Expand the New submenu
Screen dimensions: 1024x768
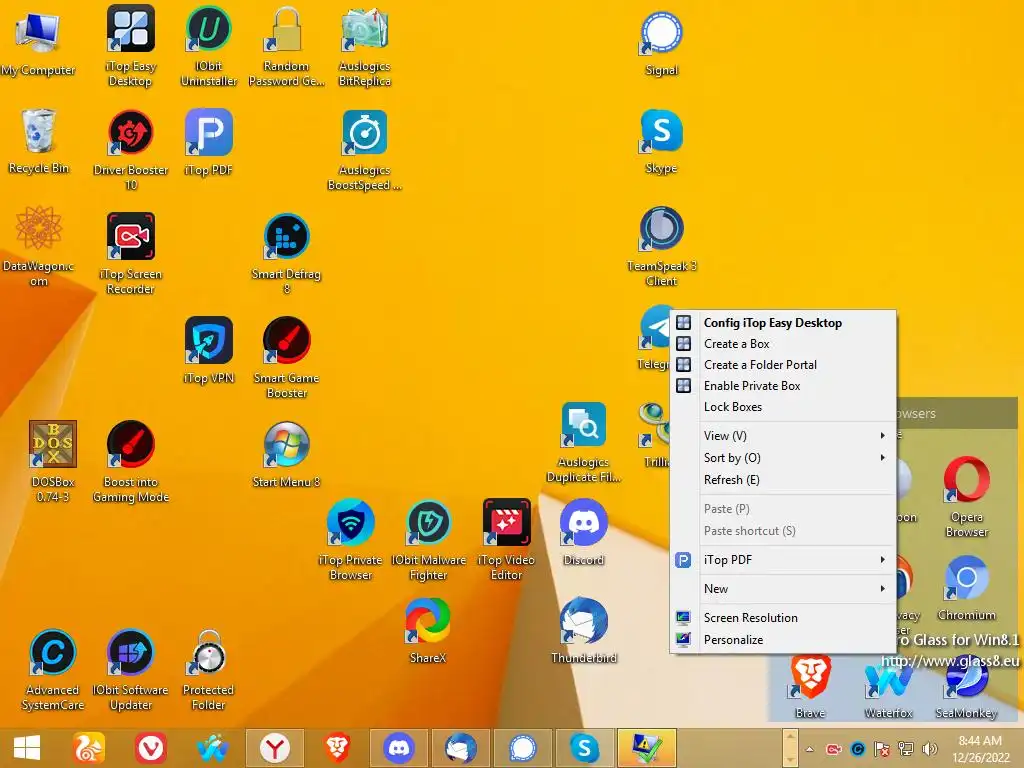pos(783,588)
